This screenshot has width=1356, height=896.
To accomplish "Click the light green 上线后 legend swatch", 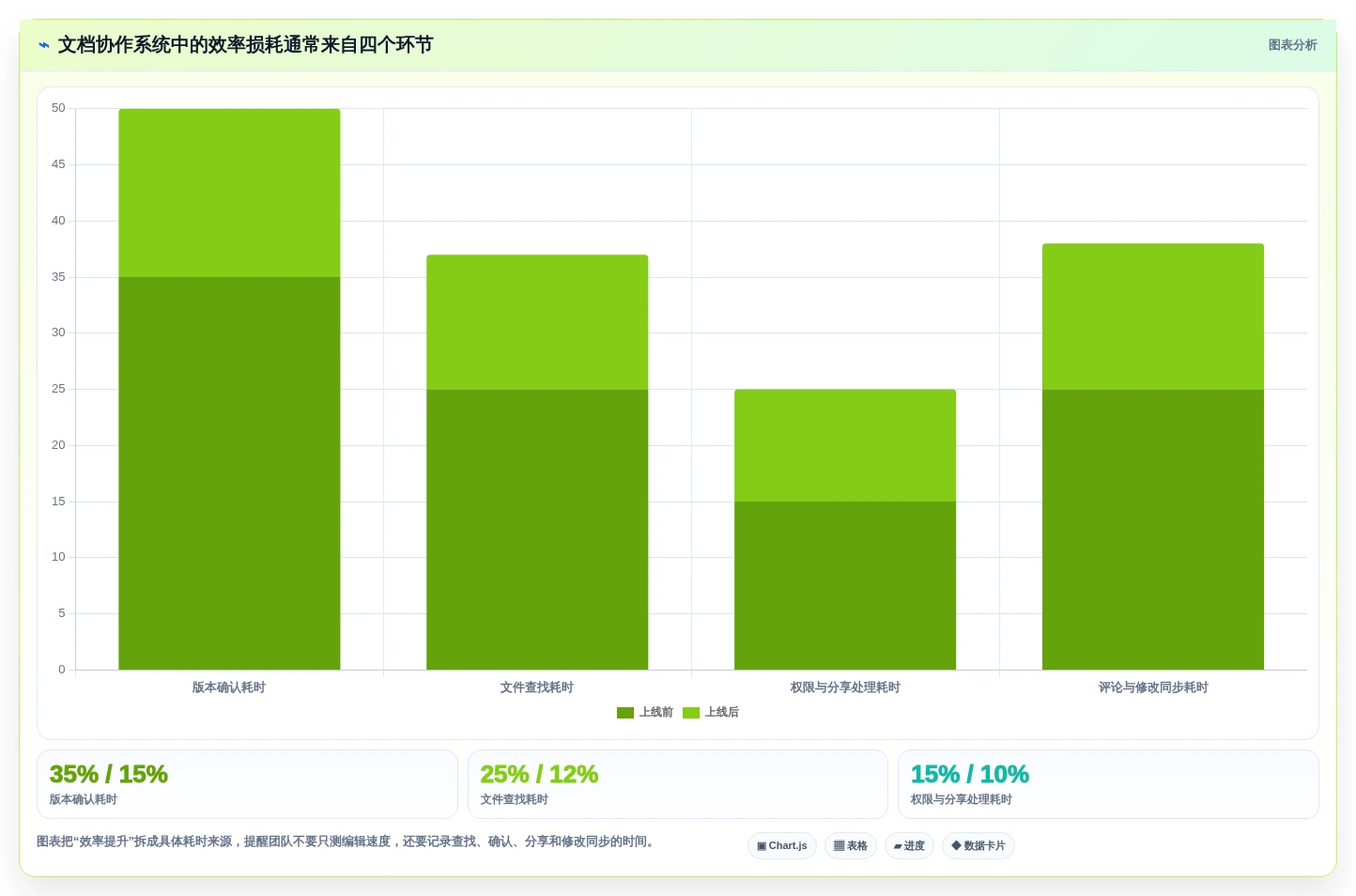I will [691, 713].
